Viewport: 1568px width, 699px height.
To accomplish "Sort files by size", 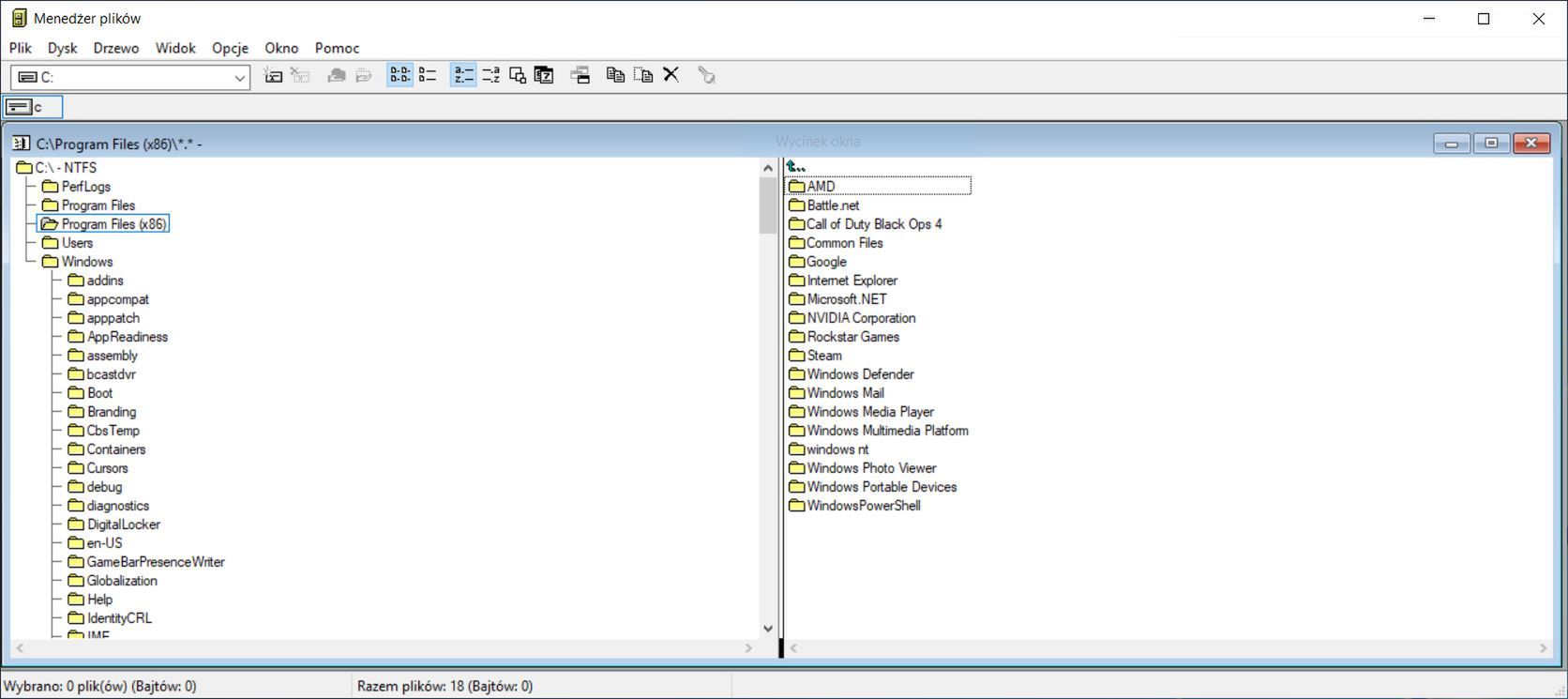I will click(518, 75).
